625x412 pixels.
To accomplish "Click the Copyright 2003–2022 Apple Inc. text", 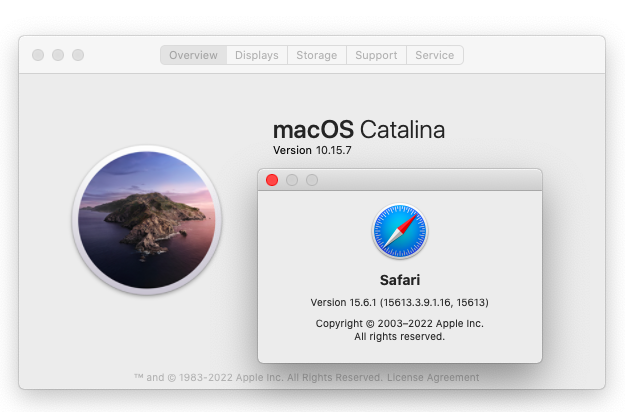I will [399, 323].
